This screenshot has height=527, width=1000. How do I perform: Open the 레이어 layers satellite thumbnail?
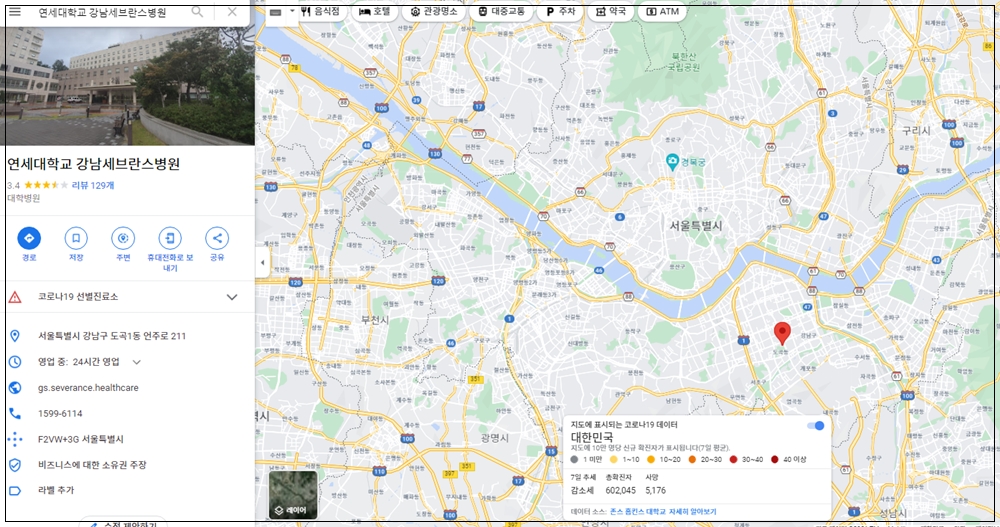point(293,495)
